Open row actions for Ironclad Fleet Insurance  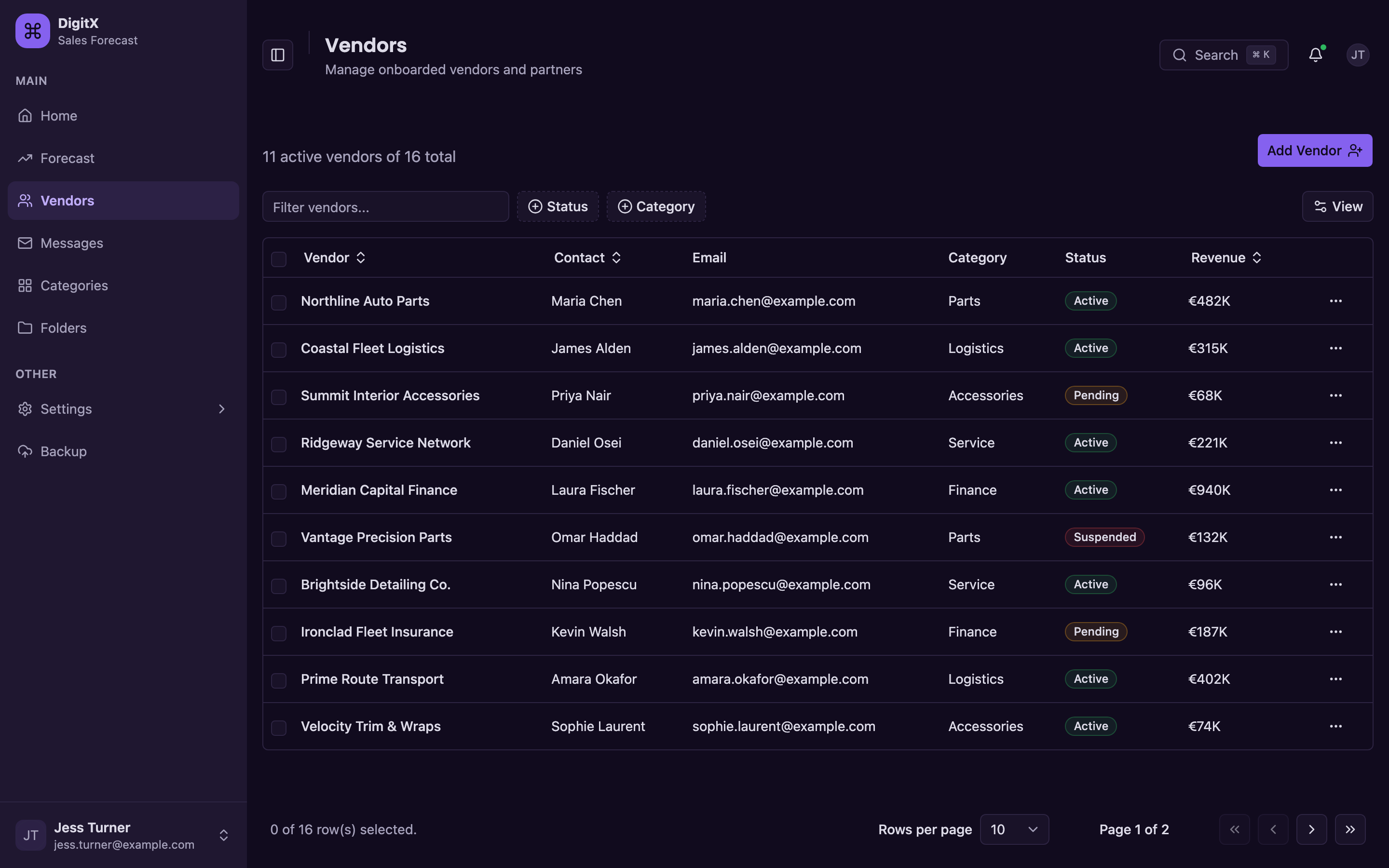1335,632
